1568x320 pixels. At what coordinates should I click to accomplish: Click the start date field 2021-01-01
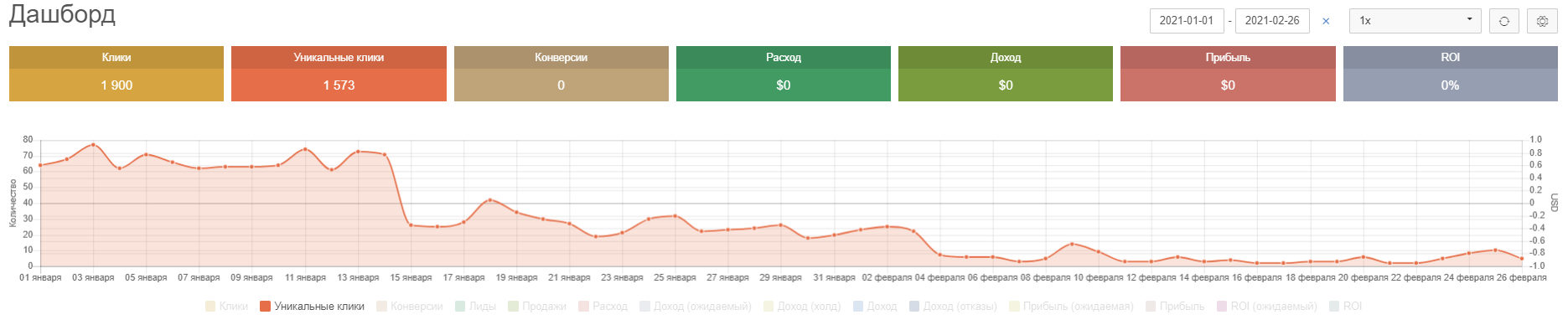(x=1186, y=21)
